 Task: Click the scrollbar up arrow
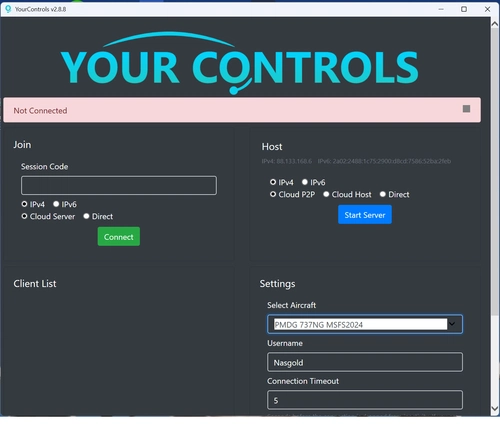click(x=495, y=24)
